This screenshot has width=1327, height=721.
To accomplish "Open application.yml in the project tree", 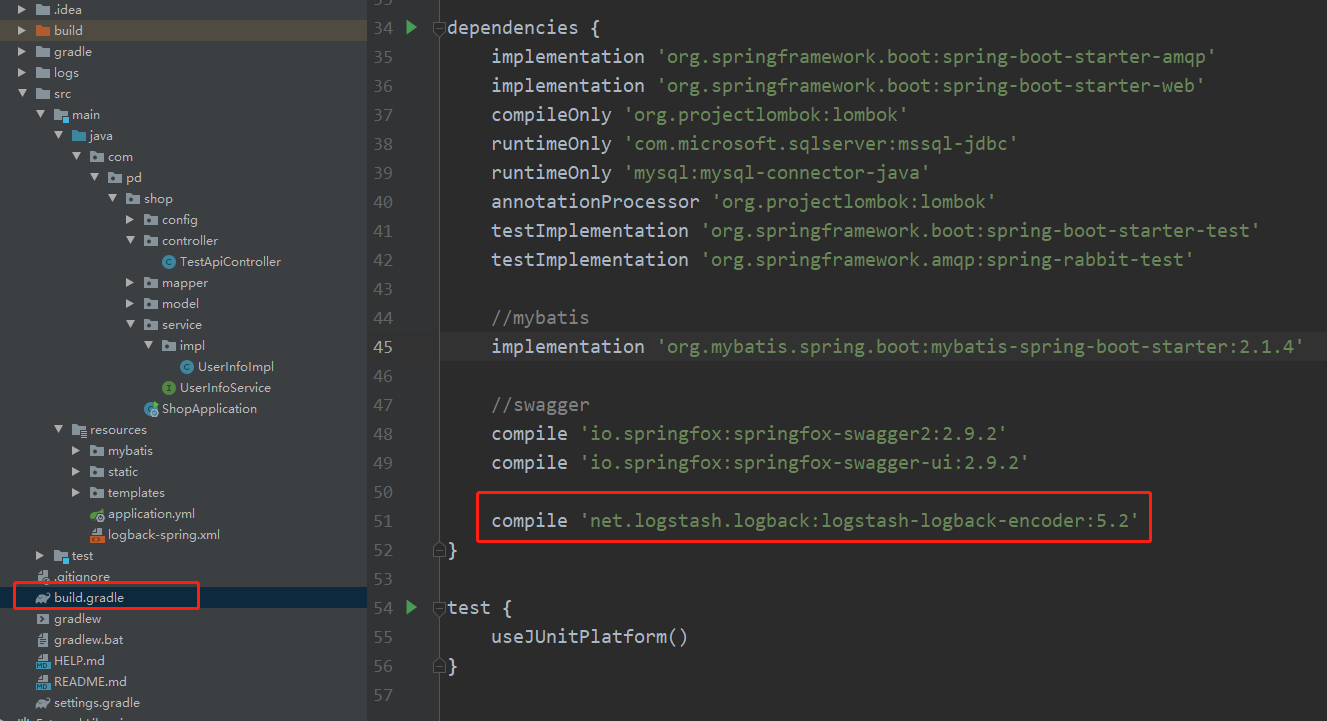I will 151,513.
